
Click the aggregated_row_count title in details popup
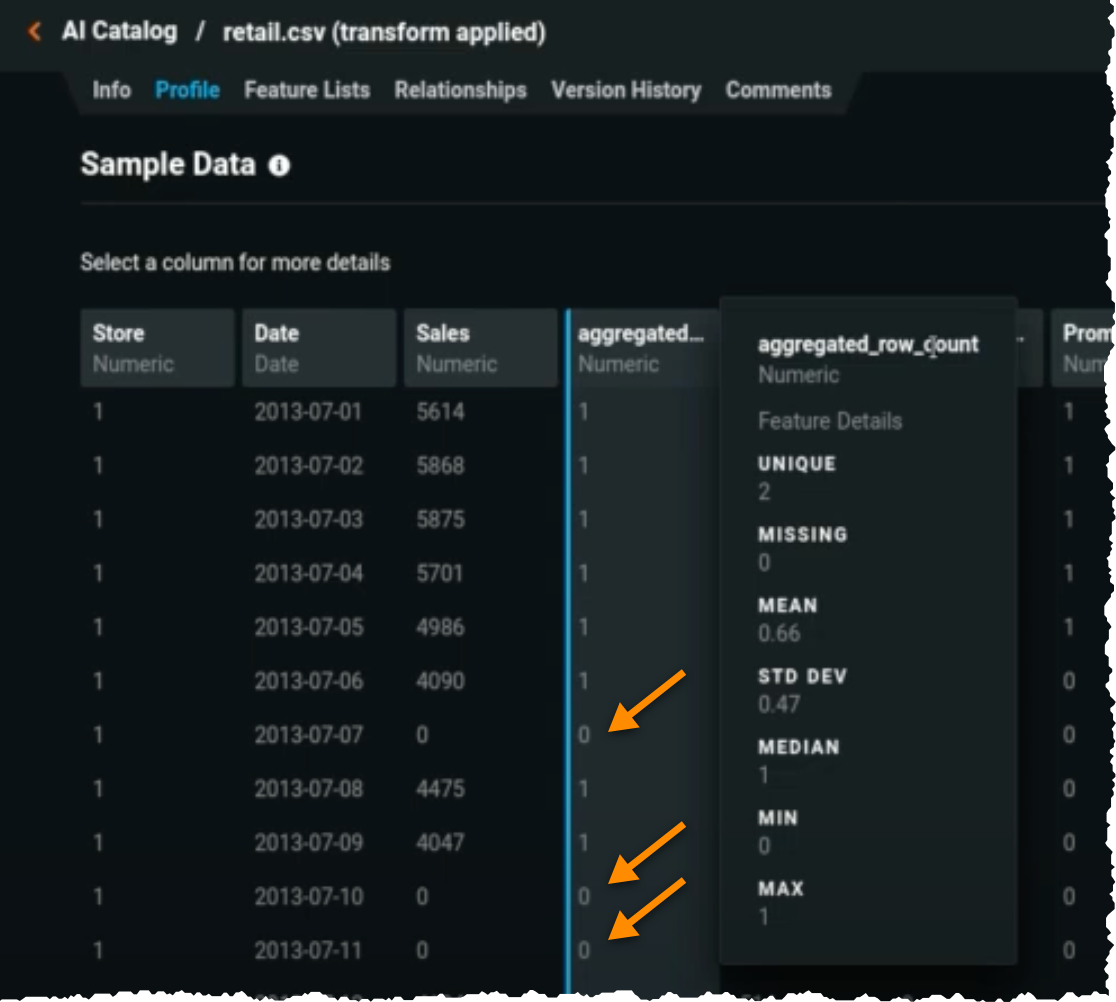click(867, 345)
